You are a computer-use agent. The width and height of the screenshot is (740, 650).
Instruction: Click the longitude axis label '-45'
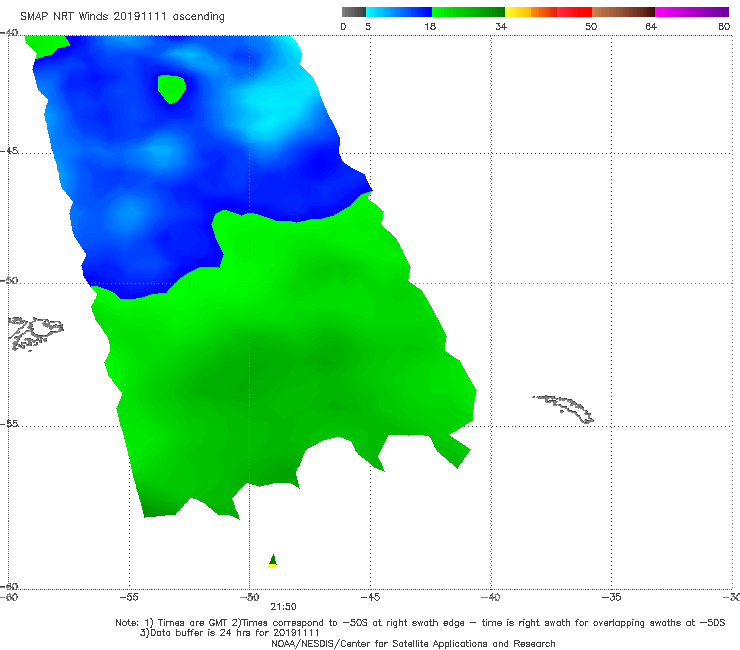(x=370, y=597)
